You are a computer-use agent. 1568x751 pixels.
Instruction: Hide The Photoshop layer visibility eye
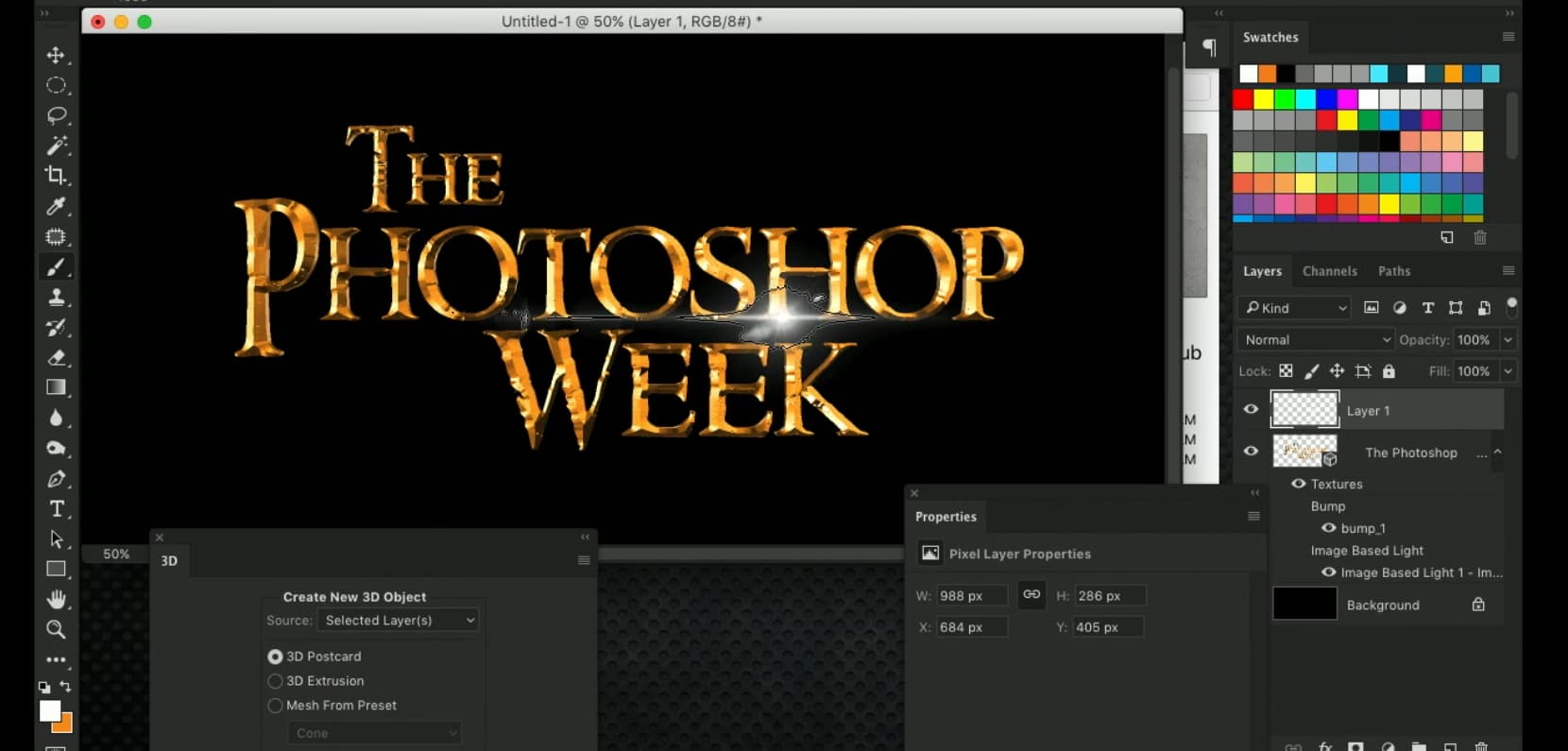pos(1251,451)
